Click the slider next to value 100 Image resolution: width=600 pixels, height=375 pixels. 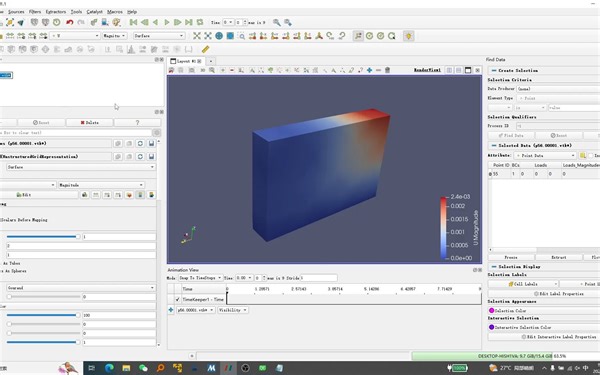(43, 315)
